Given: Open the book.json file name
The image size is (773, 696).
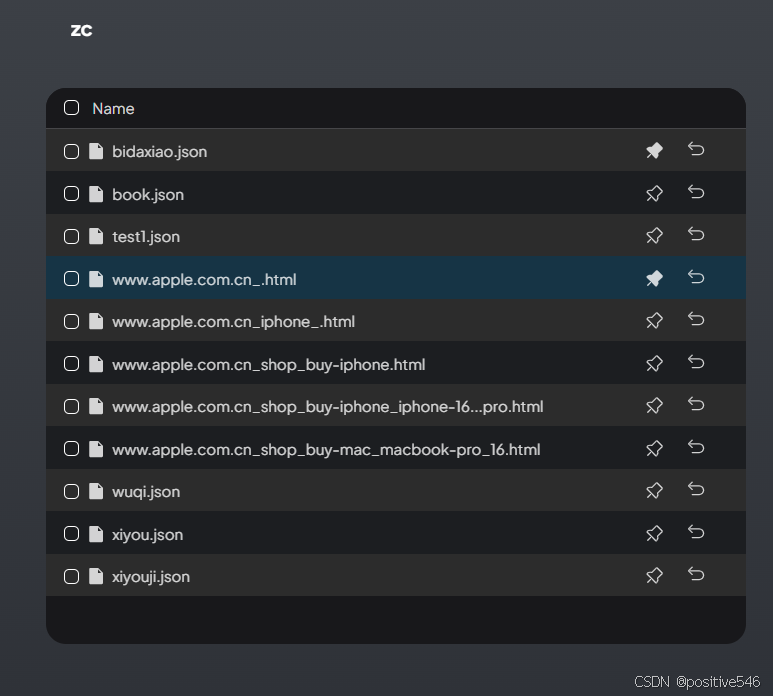Looking at the screenshot, I should point(148,195).
